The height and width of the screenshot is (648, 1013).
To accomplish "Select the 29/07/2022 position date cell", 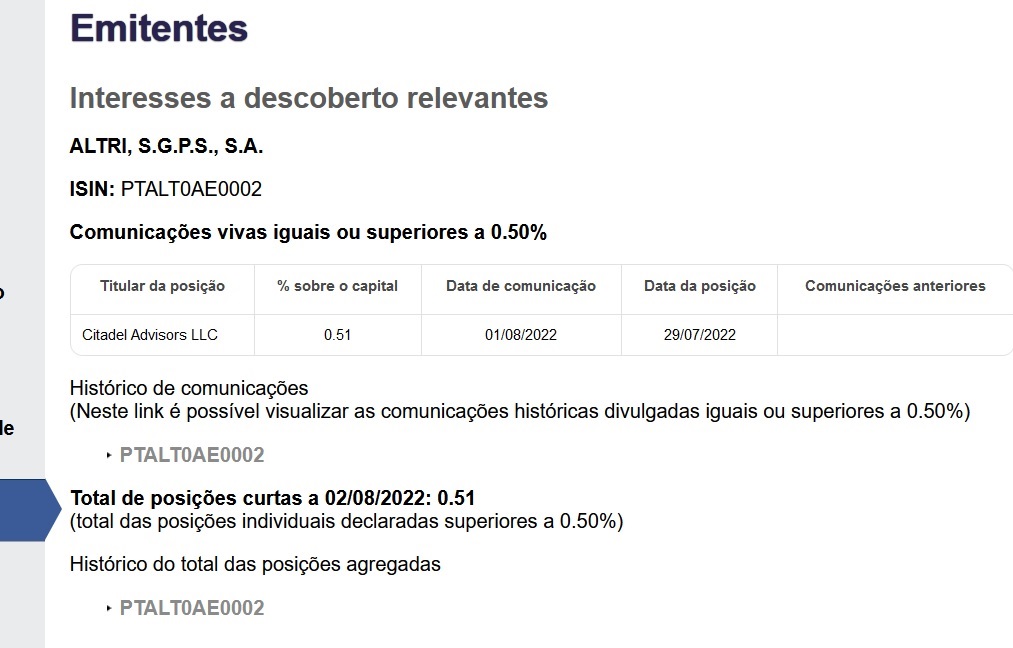I will 699,335.
